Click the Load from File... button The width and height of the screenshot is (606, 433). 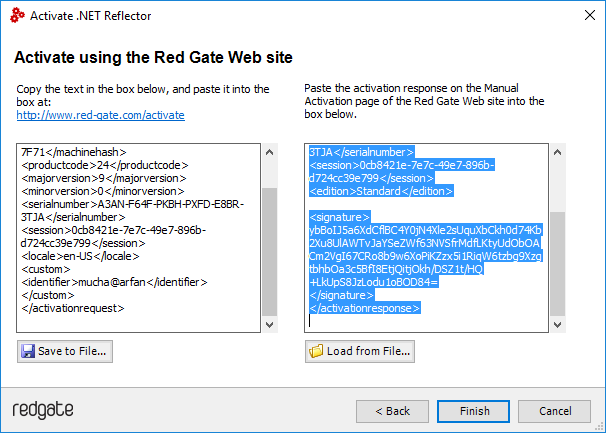point(360,351)
